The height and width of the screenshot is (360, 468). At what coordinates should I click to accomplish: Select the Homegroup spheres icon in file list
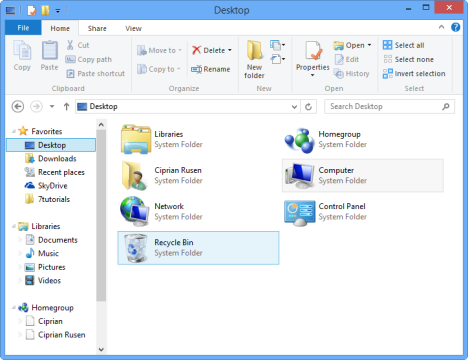[x=299, y=140]
